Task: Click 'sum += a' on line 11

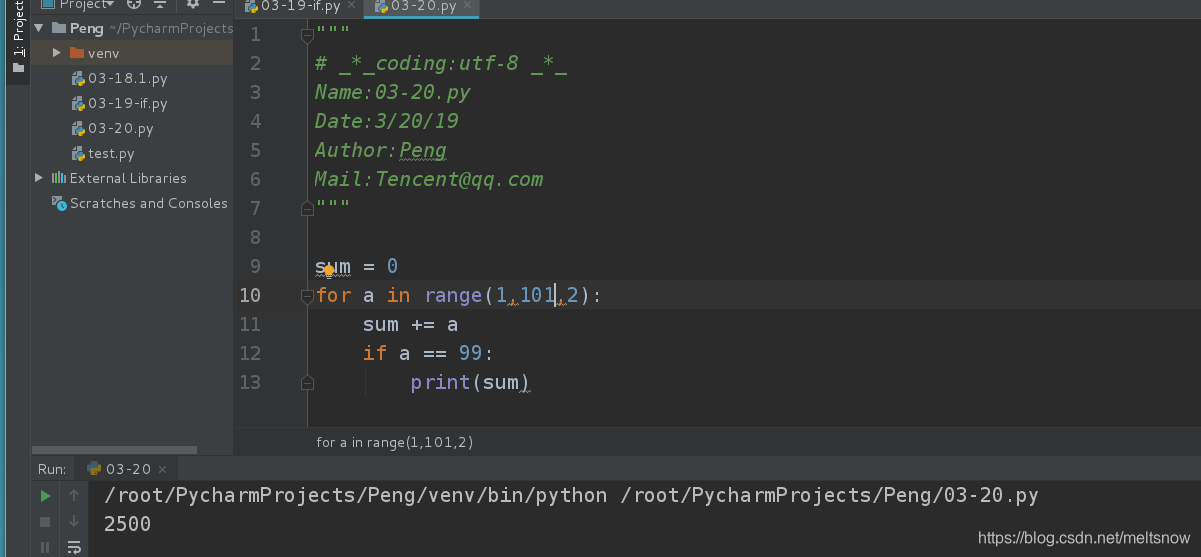Action: [410, 324]
